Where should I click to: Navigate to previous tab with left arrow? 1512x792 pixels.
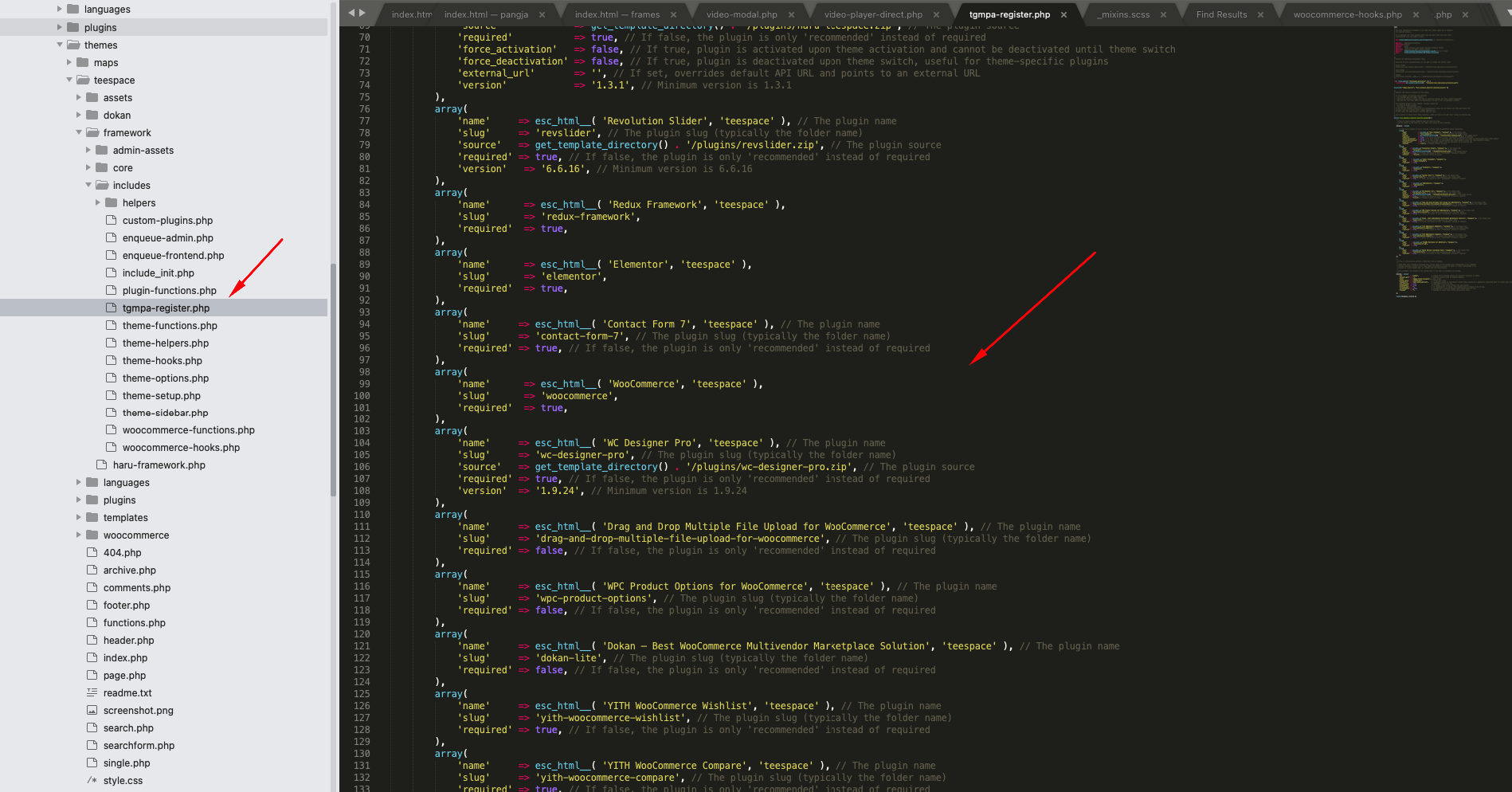tap(351, 13)
